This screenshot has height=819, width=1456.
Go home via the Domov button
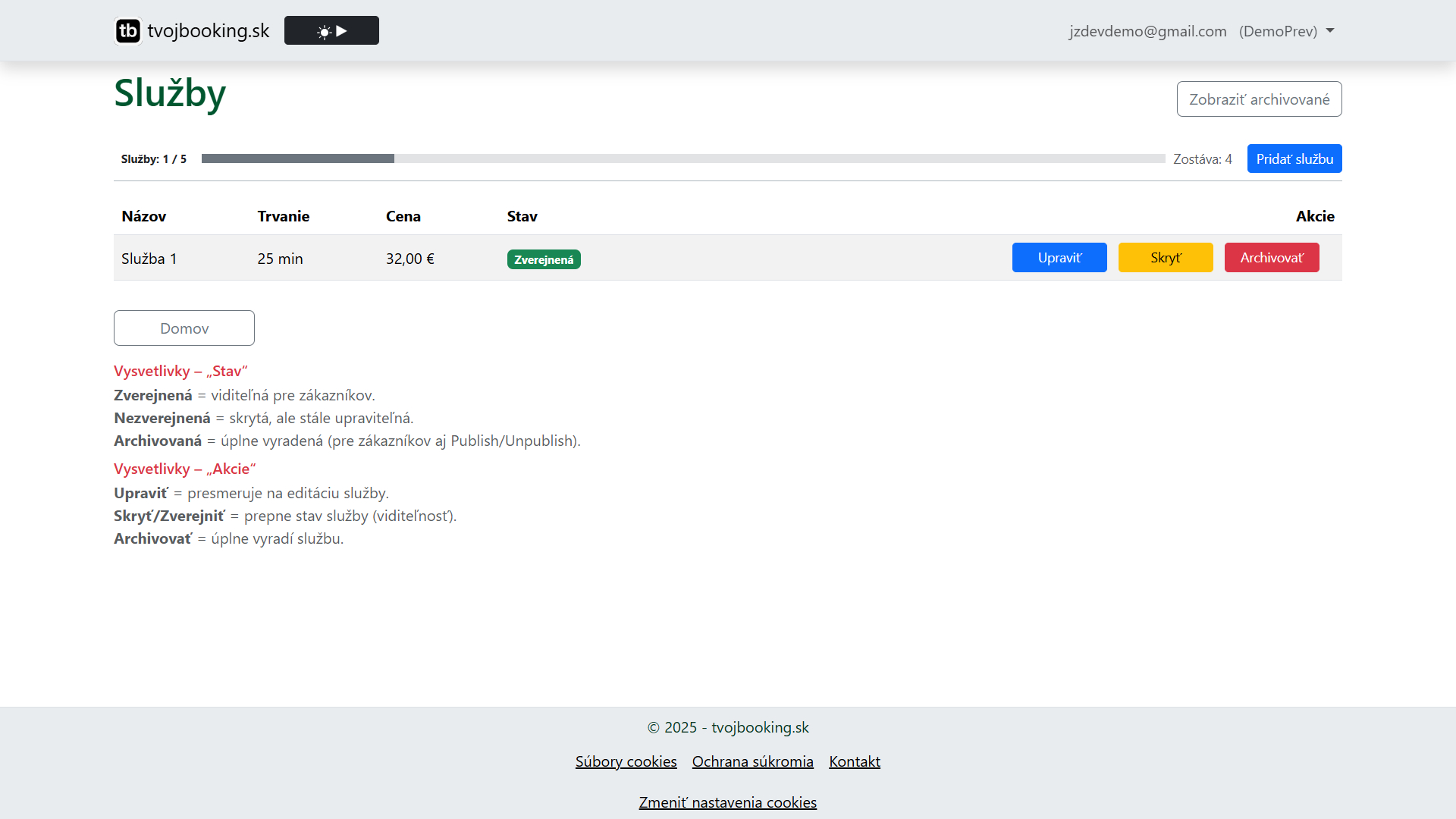(x=184, y=328)
